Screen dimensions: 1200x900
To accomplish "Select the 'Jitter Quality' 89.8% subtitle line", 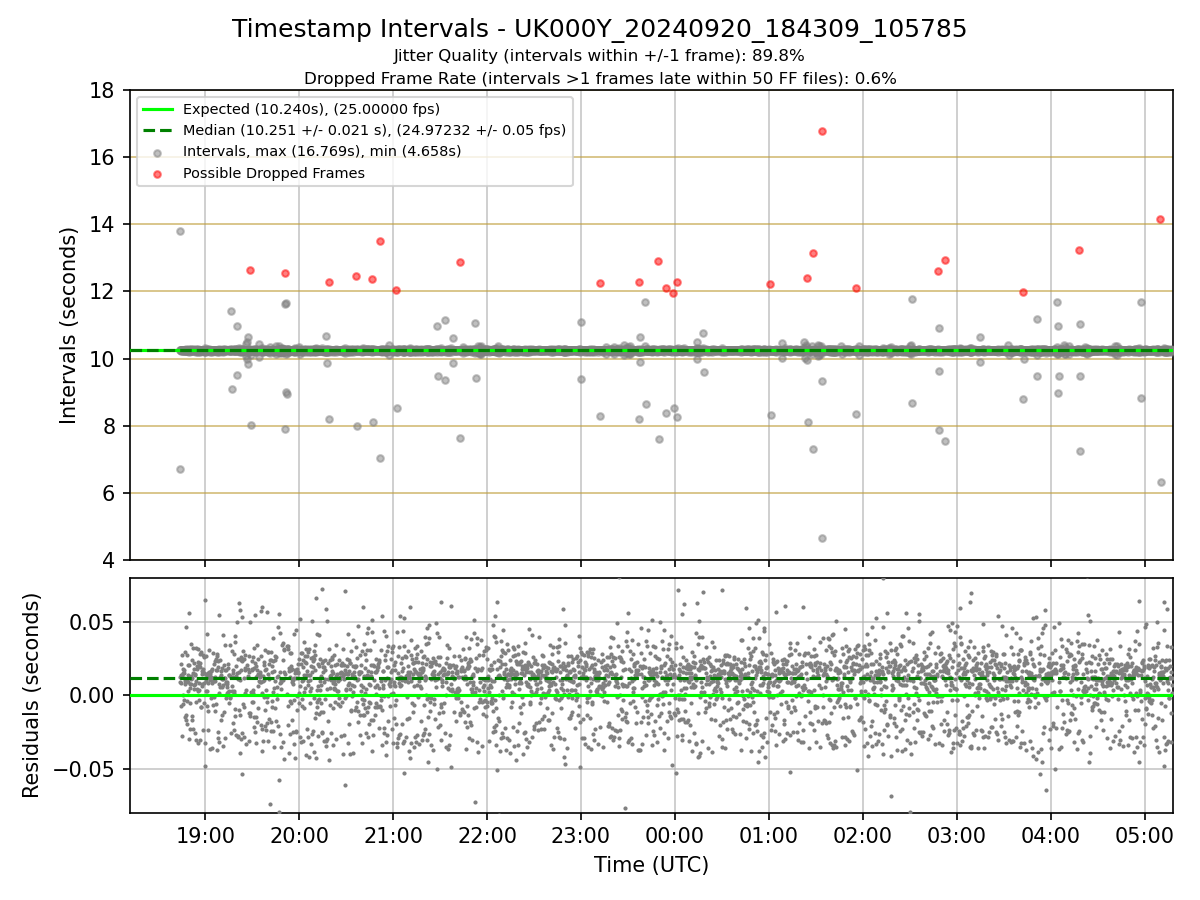I will pyautogui.click(x=599, y=56).
